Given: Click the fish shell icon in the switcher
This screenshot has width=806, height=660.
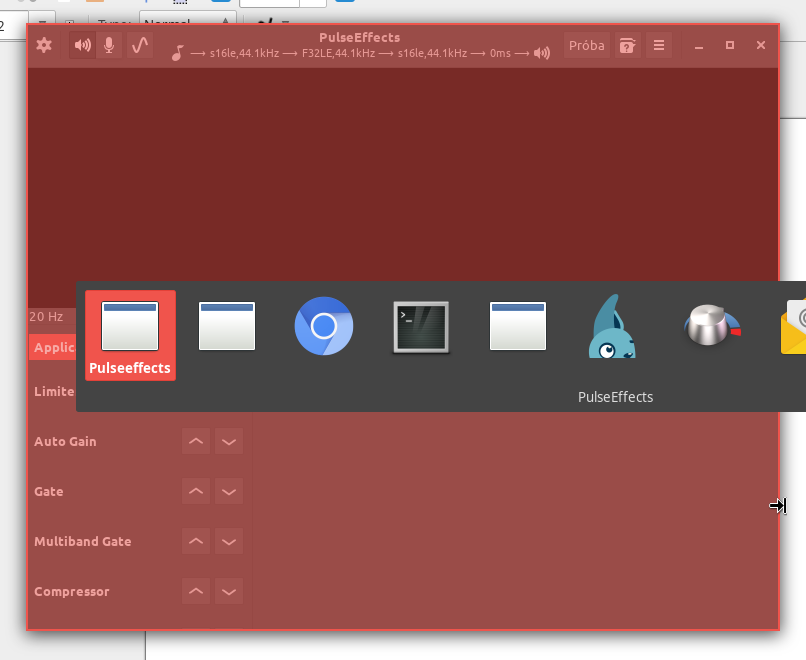Looking at the screenshot, I should 614,326.
